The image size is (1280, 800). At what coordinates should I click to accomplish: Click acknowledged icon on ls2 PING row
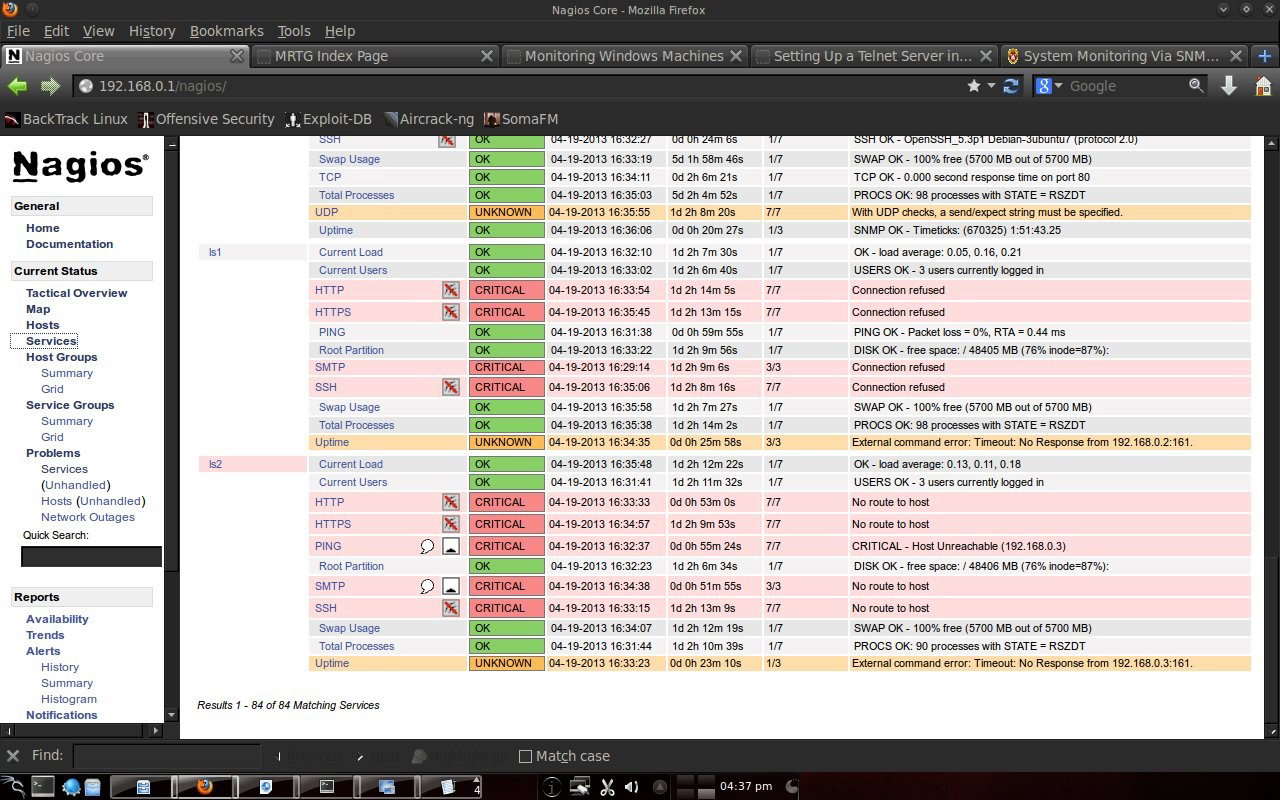451,546
